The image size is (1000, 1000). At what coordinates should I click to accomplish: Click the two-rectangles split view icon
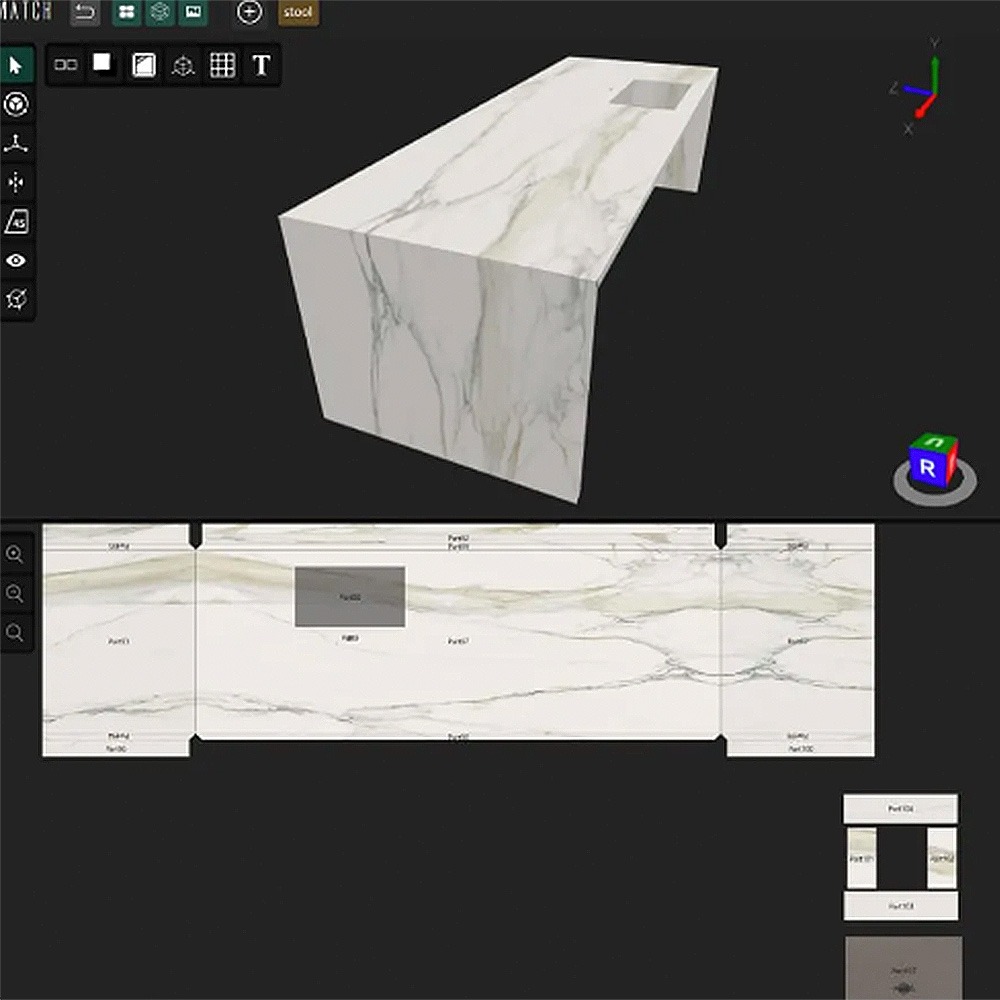(x=65, y=64)
